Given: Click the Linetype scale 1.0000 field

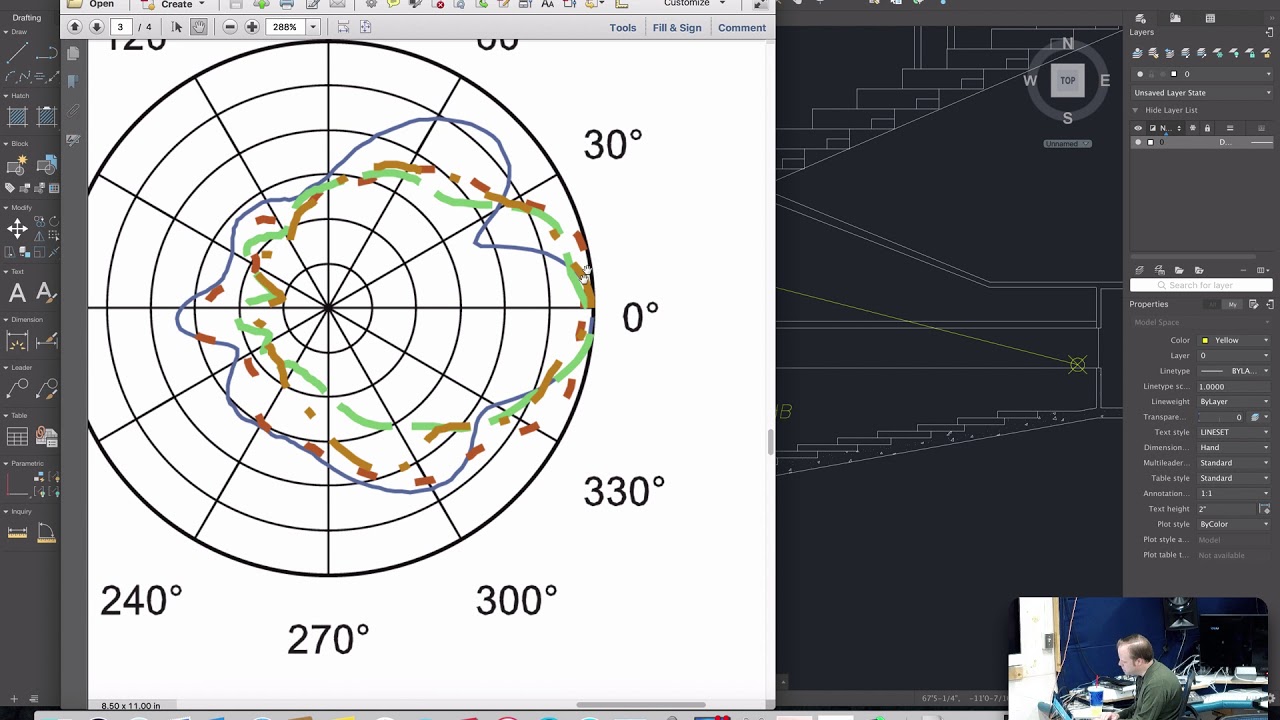Looking at the screenshot, I should (x=1234, y=386).
